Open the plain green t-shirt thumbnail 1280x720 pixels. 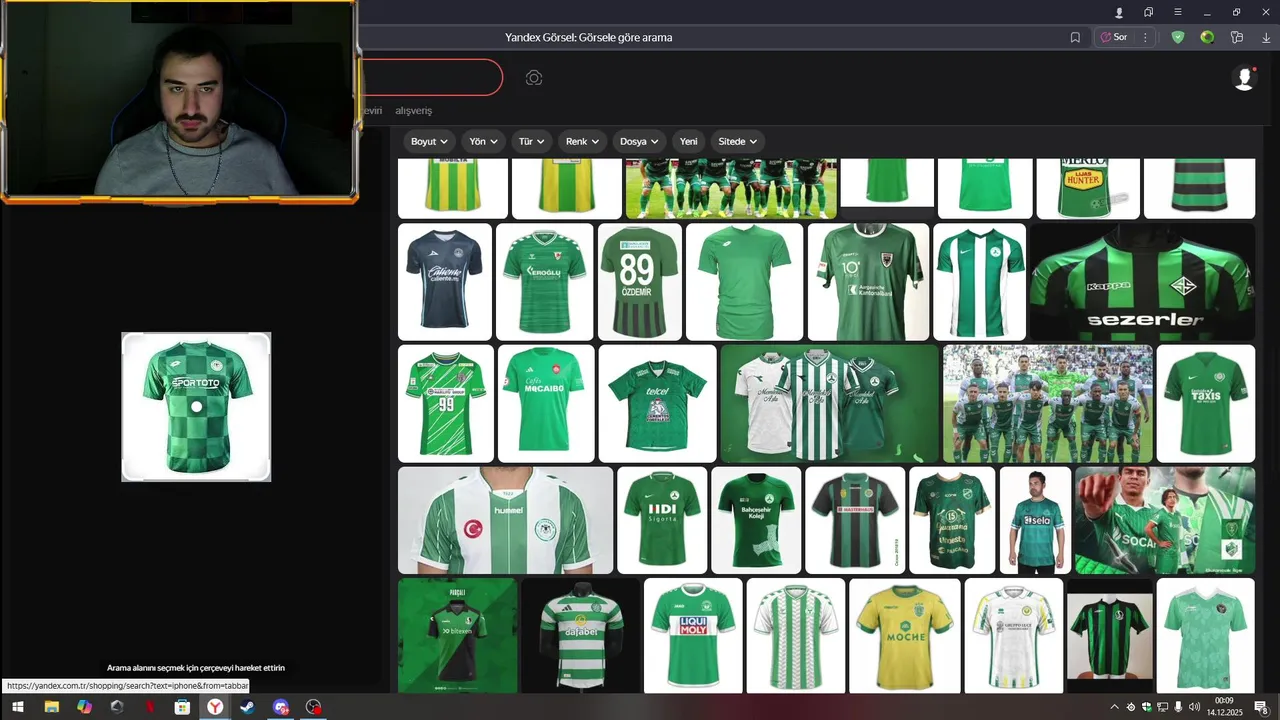pos(745,282)
